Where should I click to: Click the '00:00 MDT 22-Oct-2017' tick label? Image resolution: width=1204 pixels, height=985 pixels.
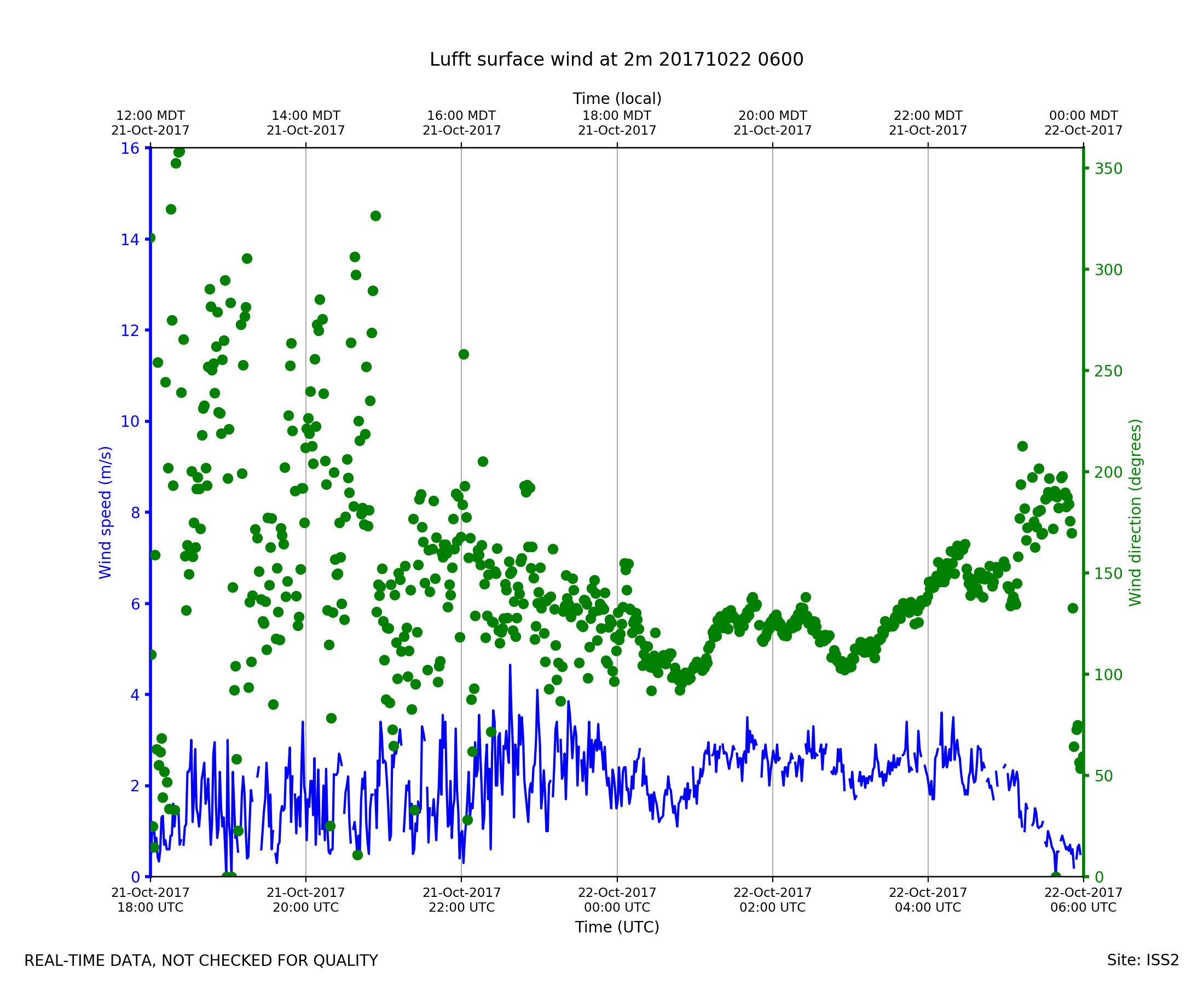click(1083, 123)
